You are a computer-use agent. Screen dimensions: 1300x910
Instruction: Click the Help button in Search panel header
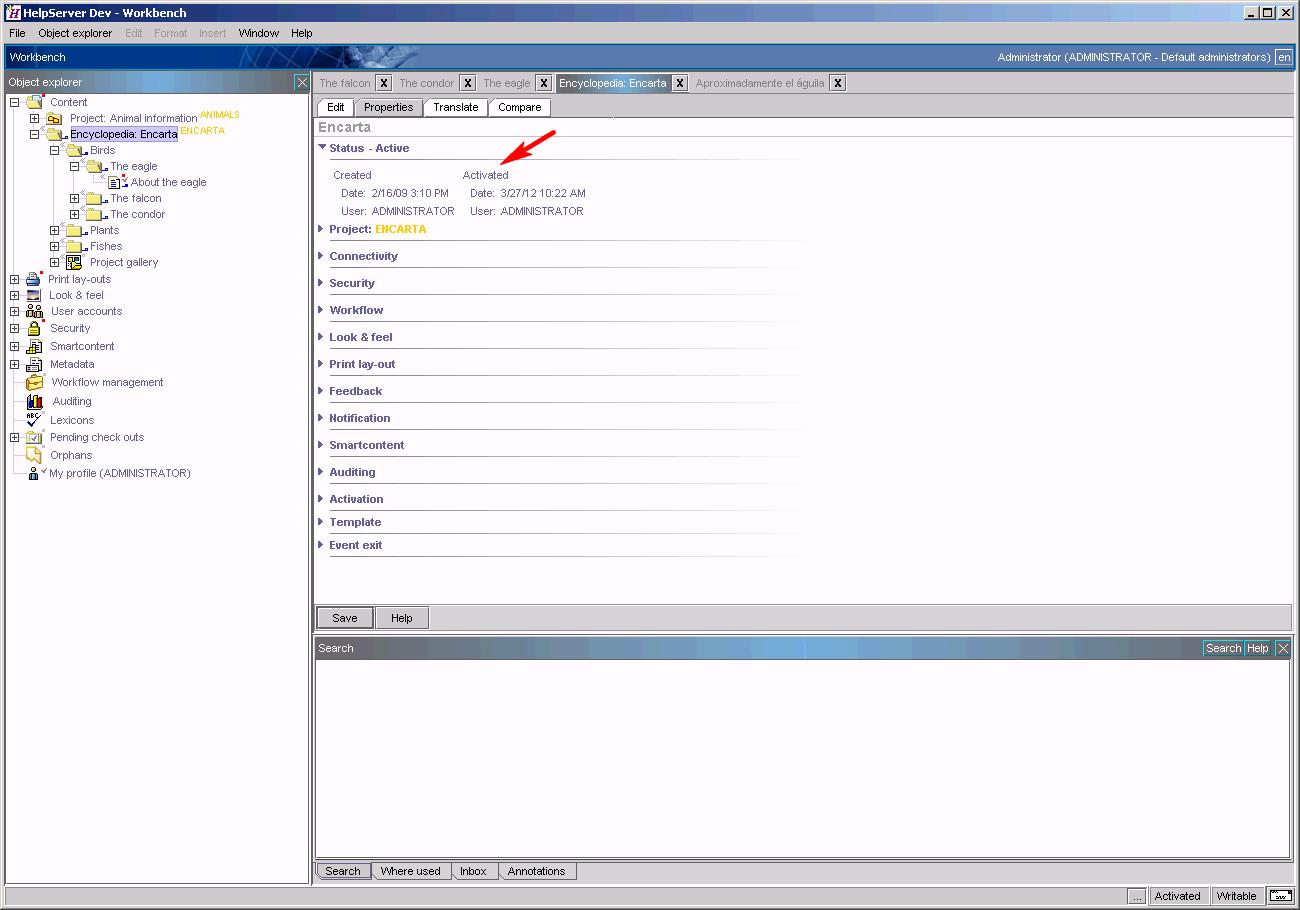1258,648
